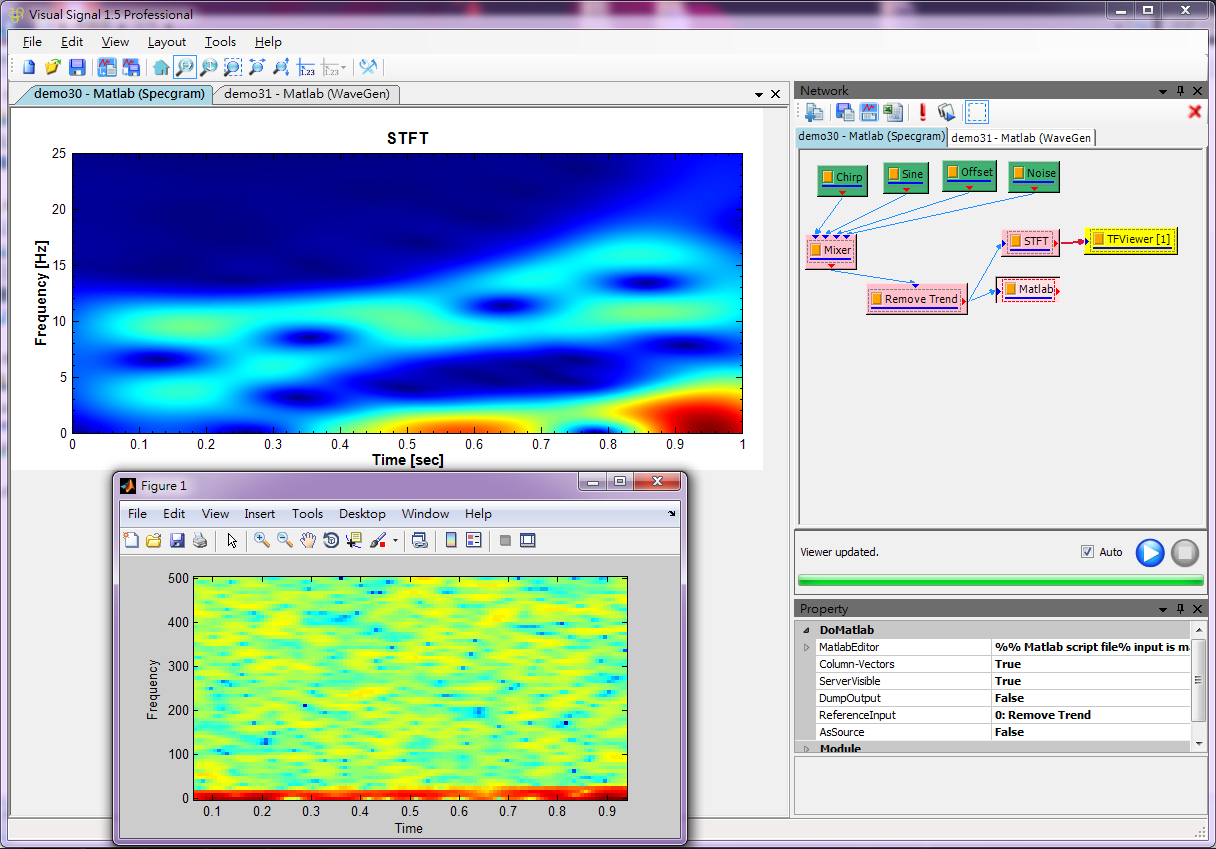
Task: Click the Open file folder icon
Action: point(52,67)
